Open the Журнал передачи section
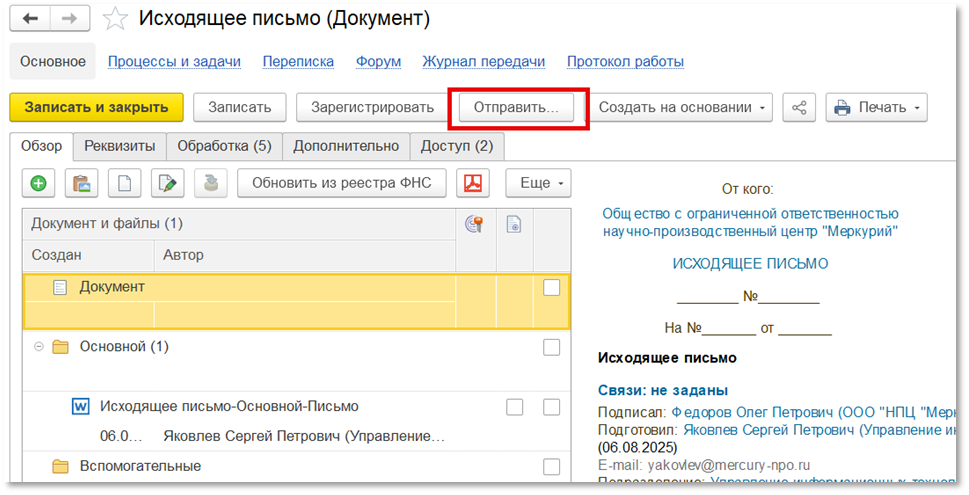This screenshot has width=969, height=495. (483, 62)
